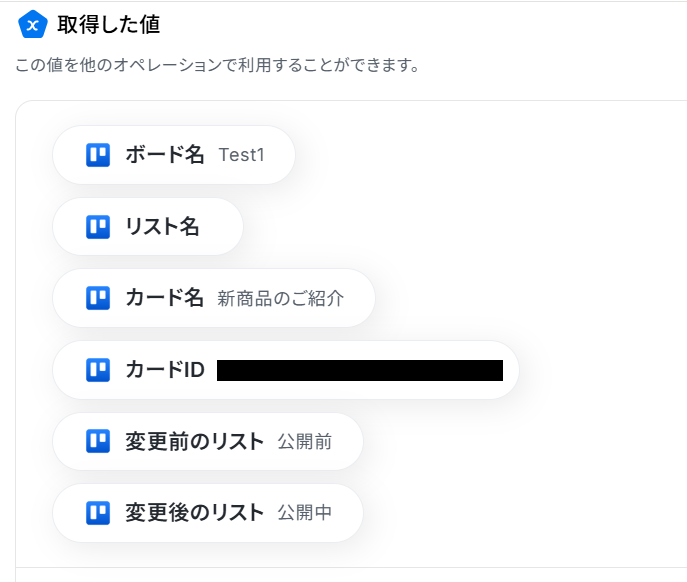
Task: Select the 変更前のリスト label
Action: pos(194,441)
